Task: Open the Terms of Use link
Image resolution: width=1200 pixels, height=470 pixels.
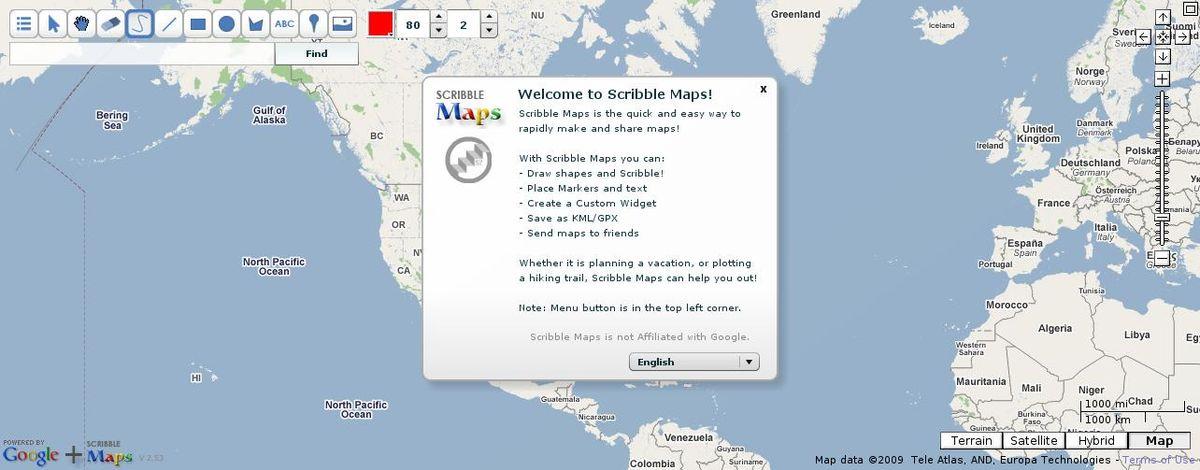Action: (1160, 460)
